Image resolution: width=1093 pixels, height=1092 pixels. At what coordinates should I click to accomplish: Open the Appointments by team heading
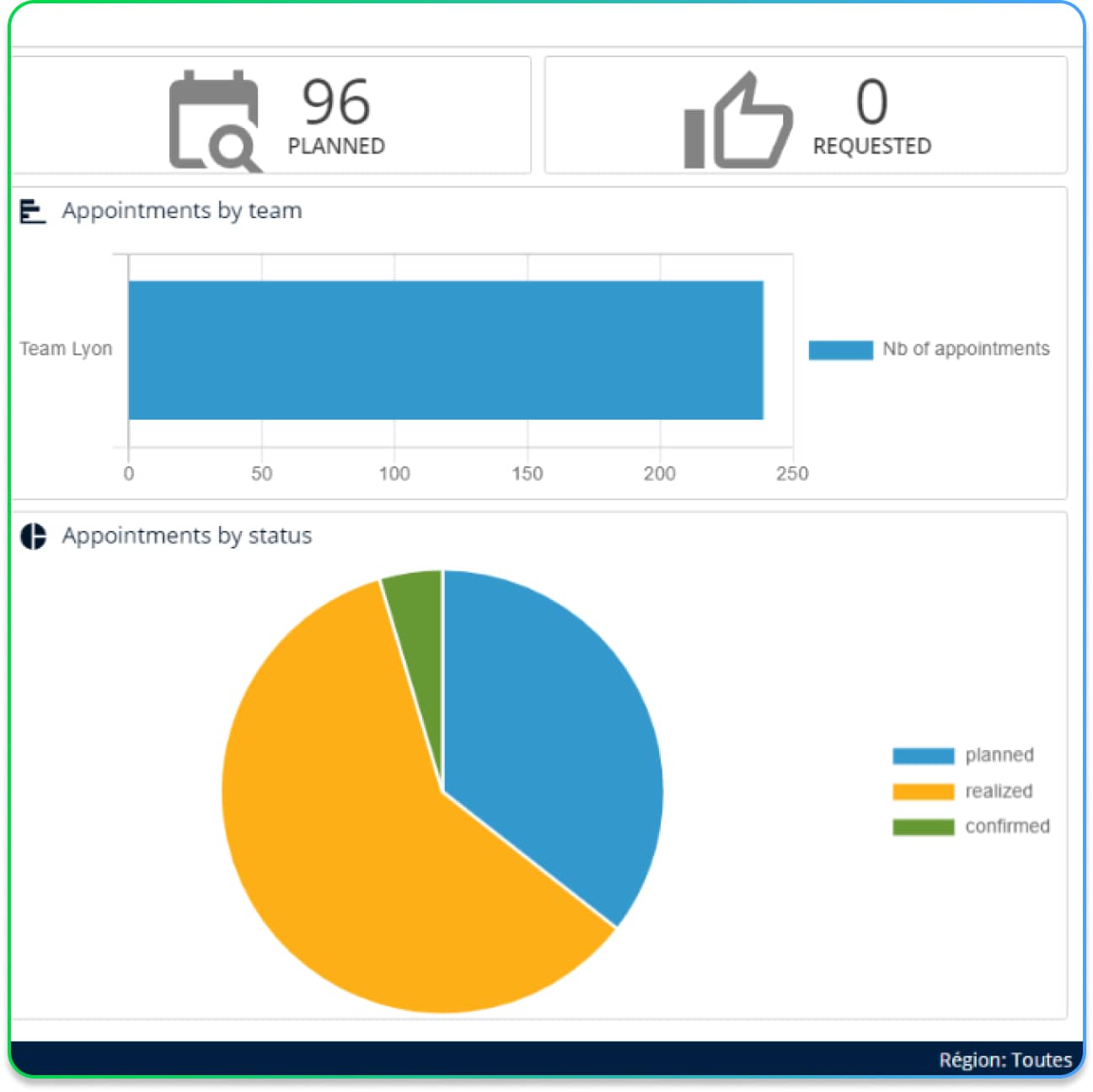182,211
